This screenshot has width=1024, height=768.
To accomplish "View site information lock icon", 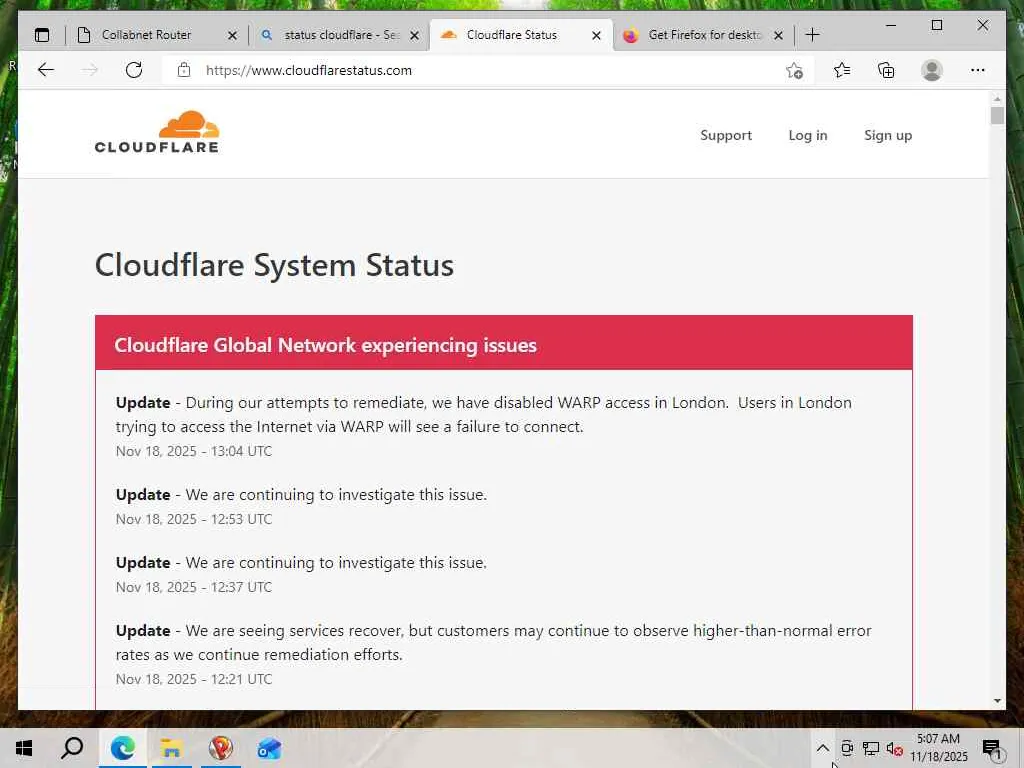I will click(x=184, y=70).
